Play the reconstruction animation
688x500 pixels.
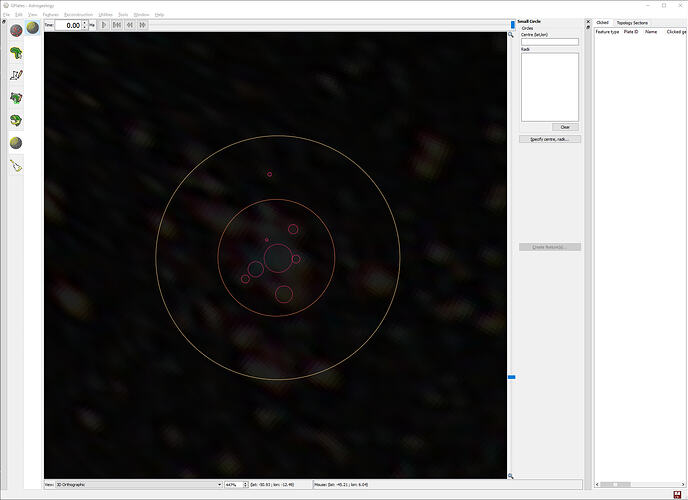pos(104,25)
